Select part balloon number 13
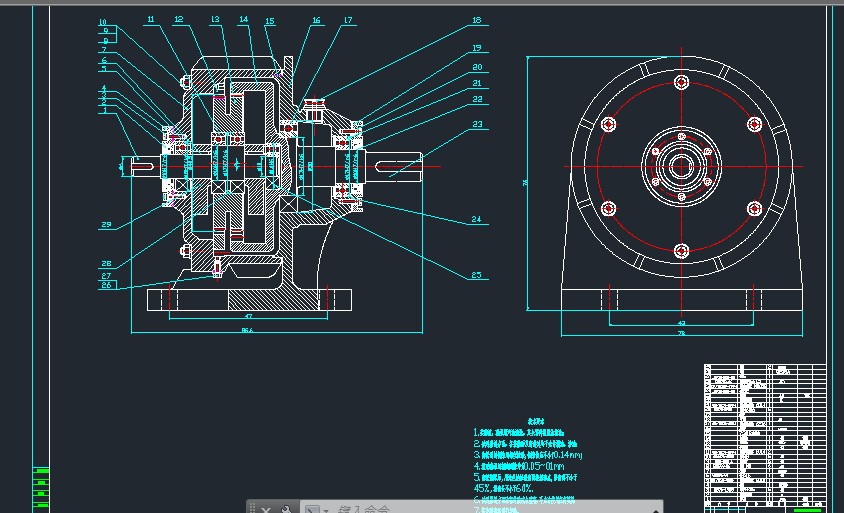This screenshot has height=513, width=844. [215, 19]
